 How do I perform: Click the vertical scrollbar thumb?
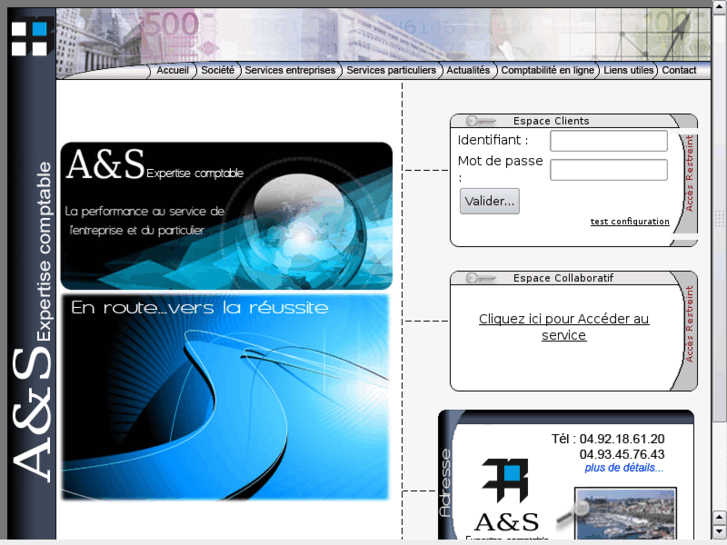(719, 218)
